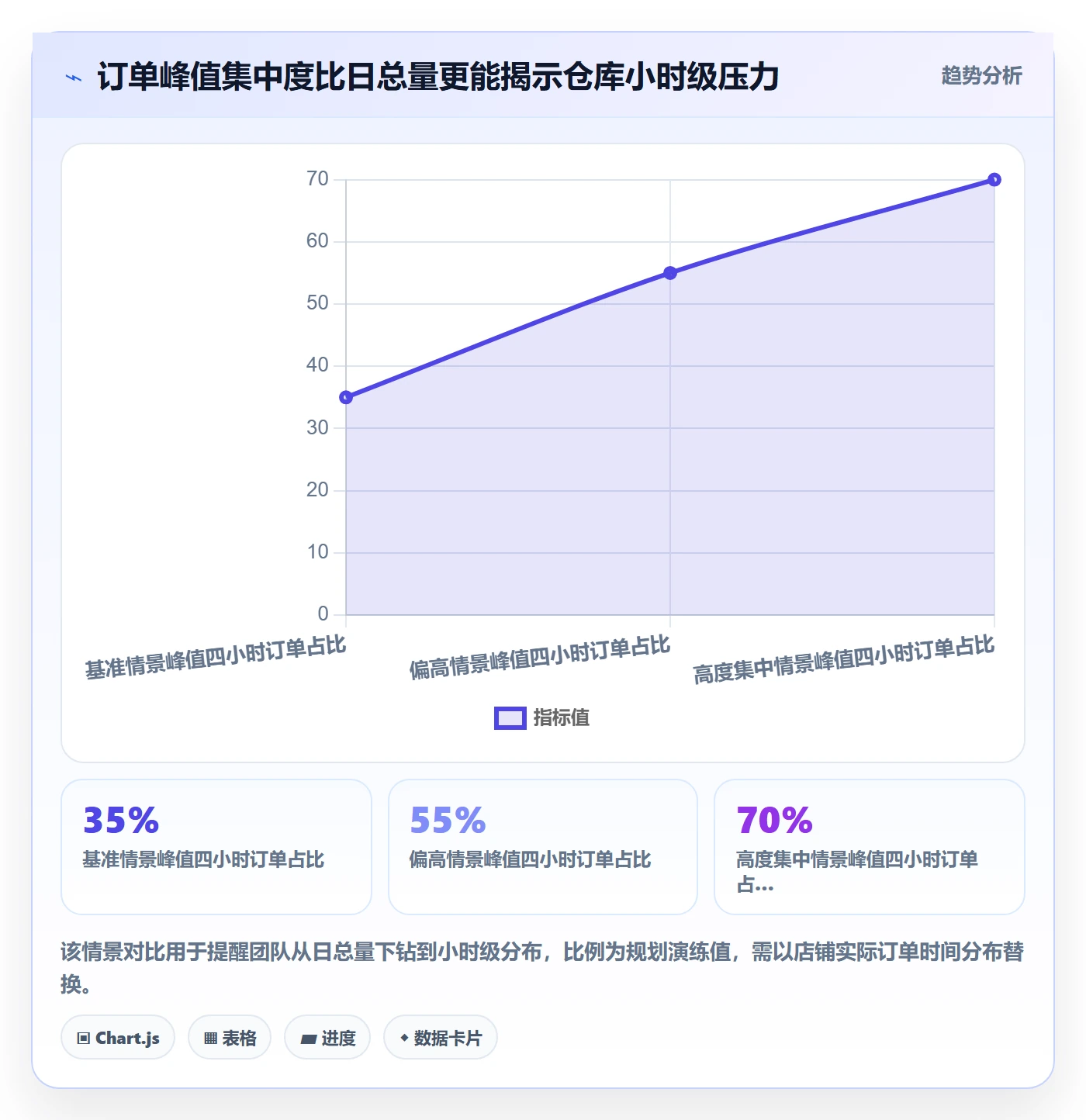Click the grid icon on 表格 tag

pos(210,1039)
